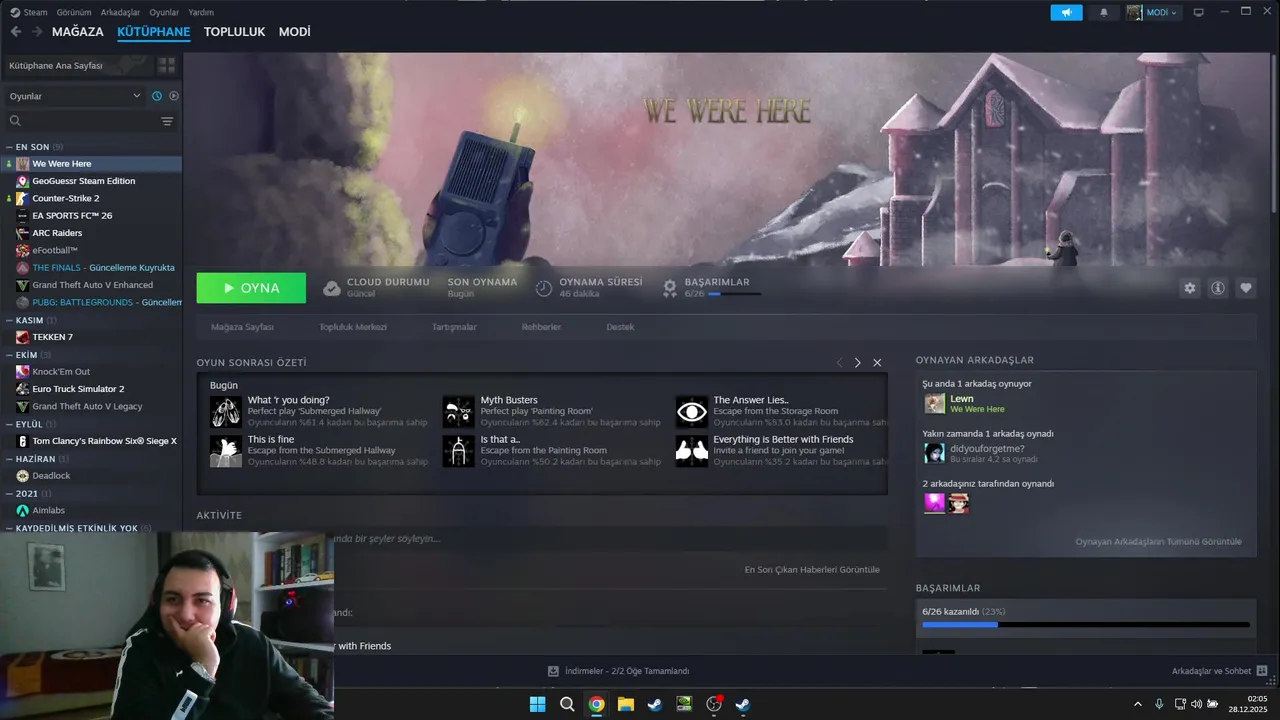
Task: Click in the library search field
Action: tap(90, 121)
